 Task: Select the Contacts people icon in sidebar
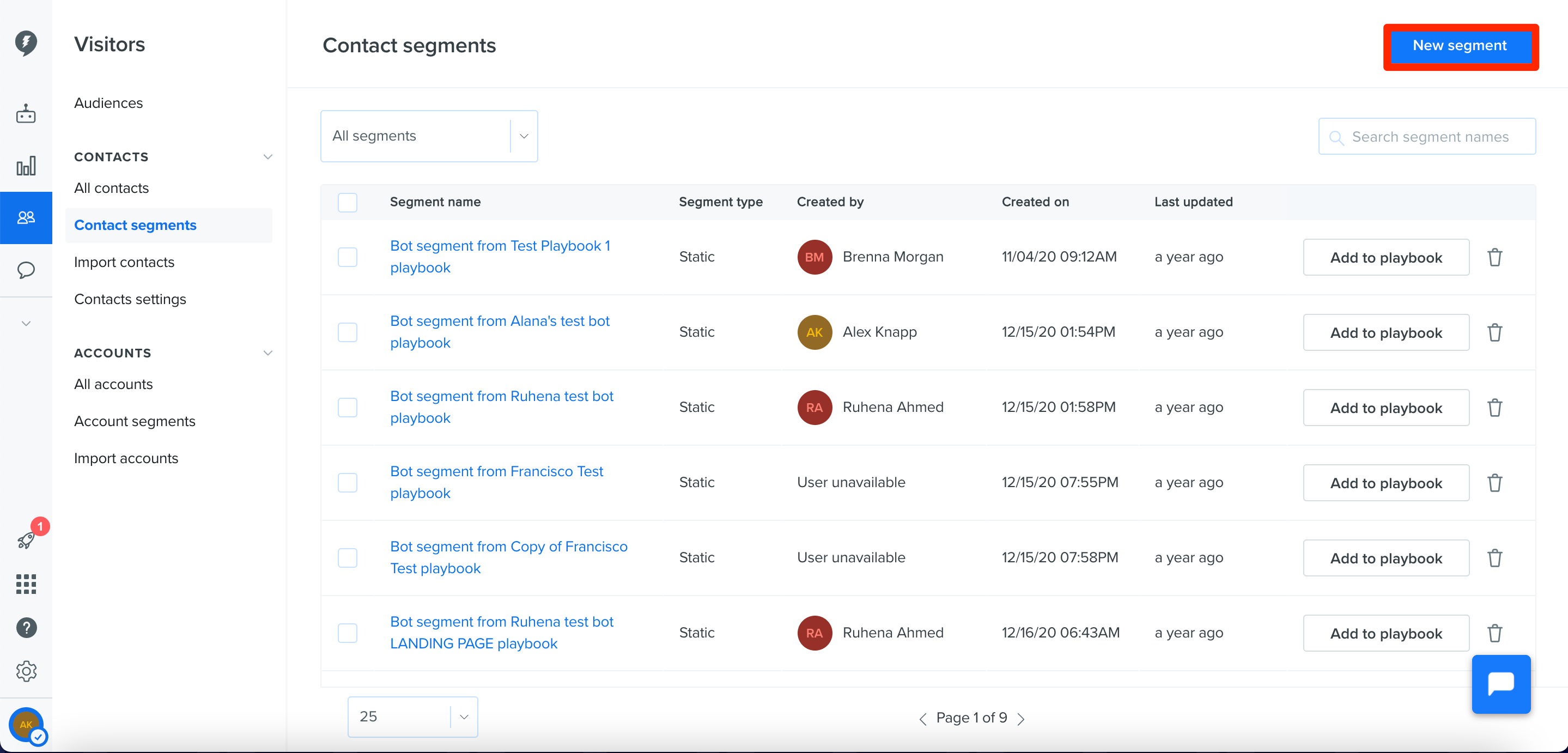pyautogui.click(x=26, y=217)
